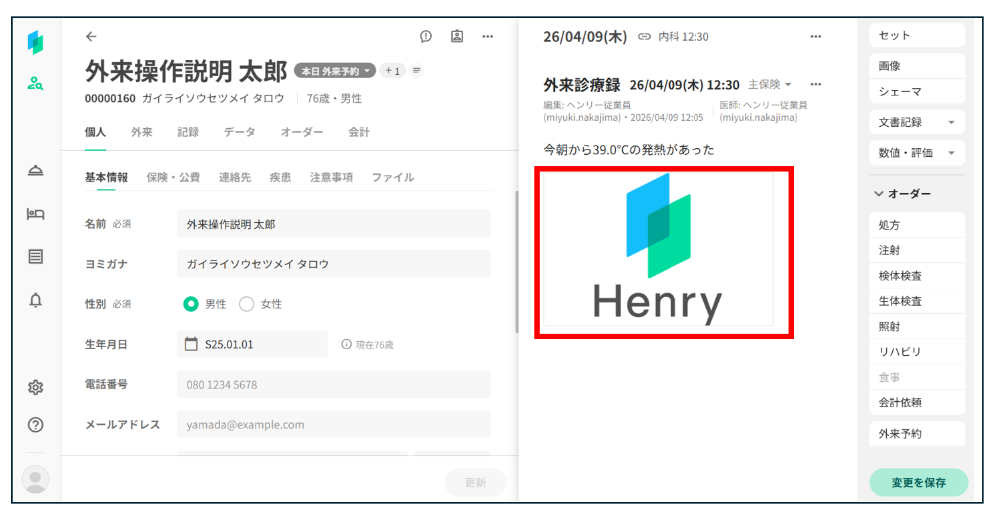Open settings gear in sidebar
The image size is (992, 508).
pos(35,387)
